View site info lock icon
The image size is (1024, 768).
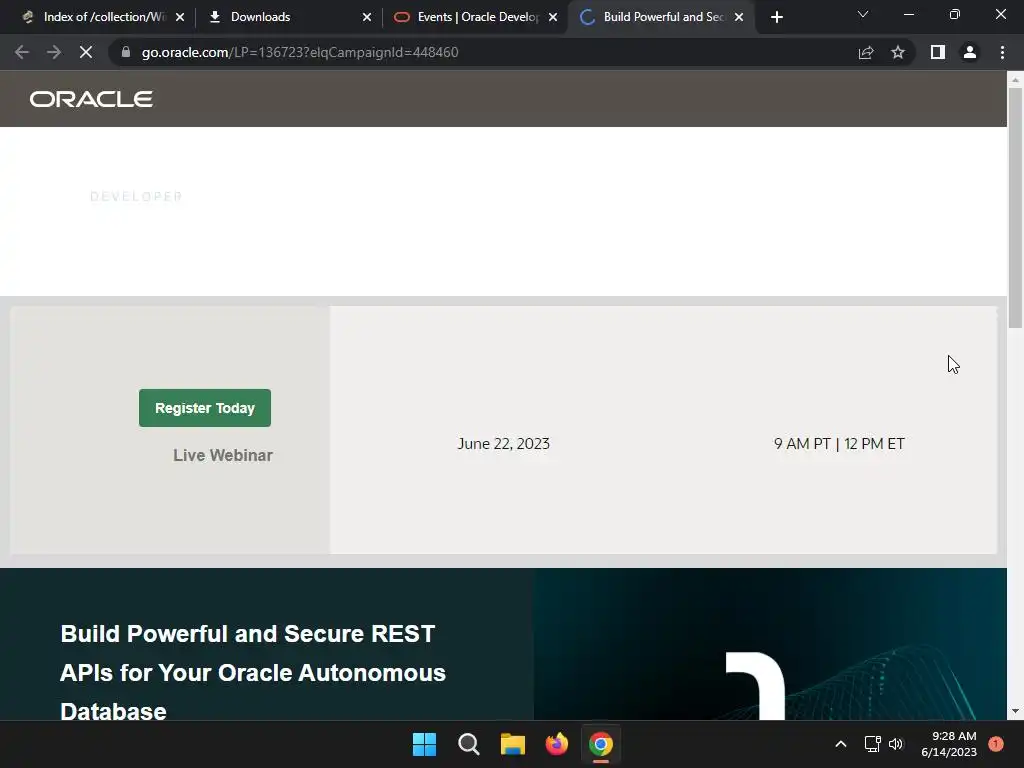click(x=126, y=52)
